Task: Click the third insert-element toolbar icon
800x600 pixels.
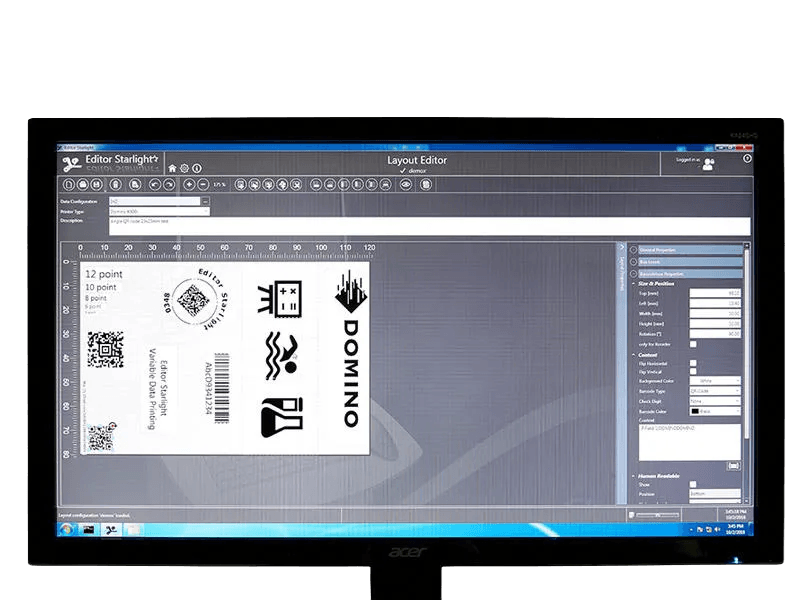Action: click(268, 185)
